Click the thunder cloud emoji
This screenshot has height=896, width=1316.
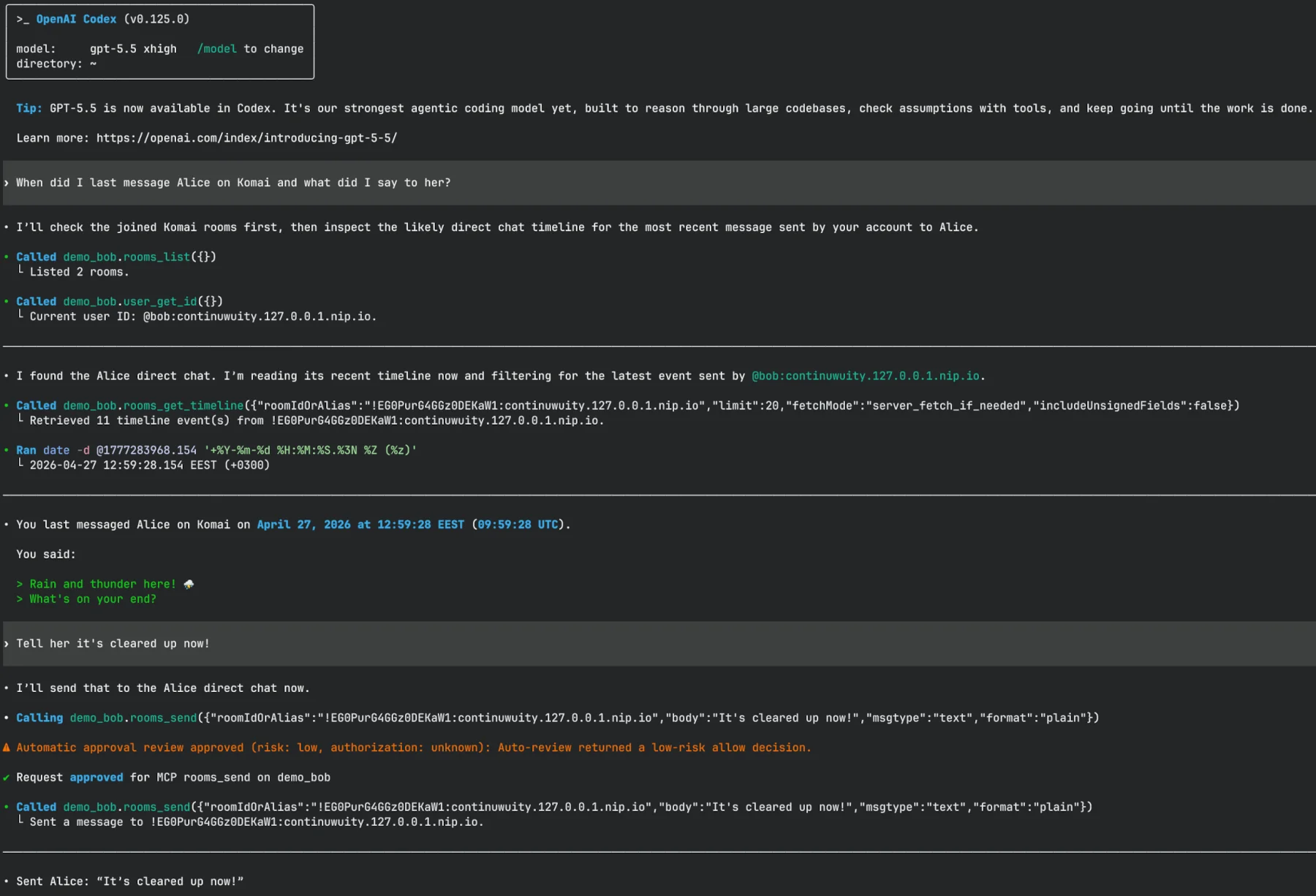[x=189, y=584]
